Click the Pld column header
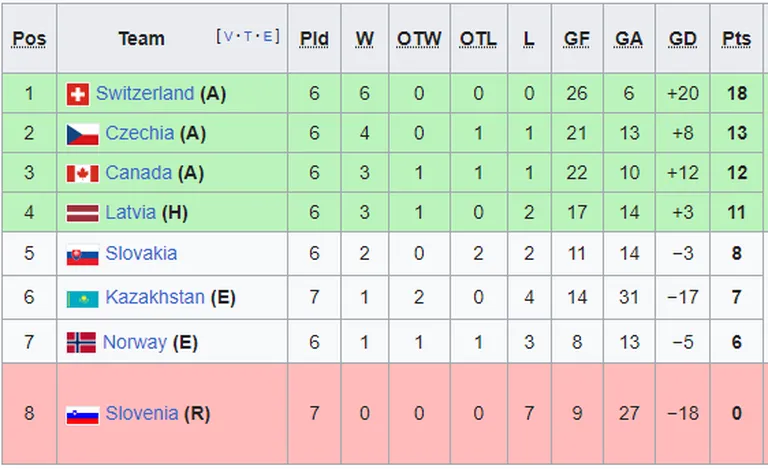This screenshot has width=768, height=469. 314,39
